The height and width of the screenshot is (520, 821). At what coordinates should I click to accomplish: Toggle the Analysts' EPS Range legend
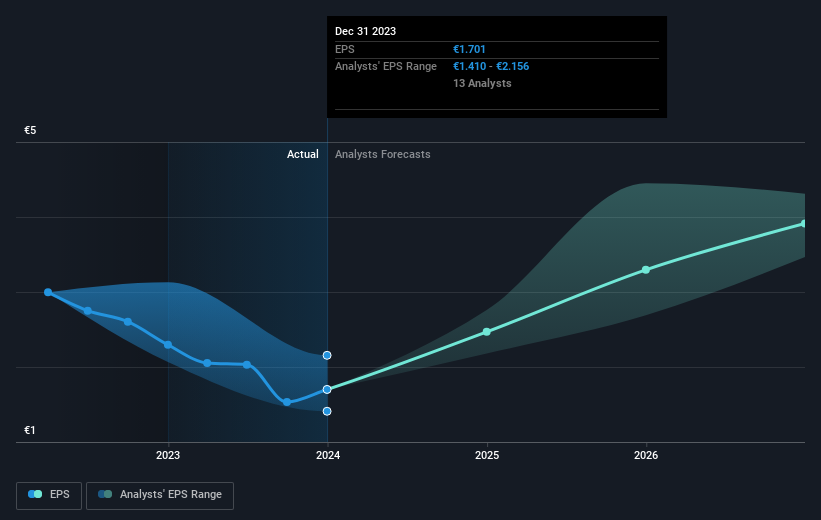pyautogui.click(x=160, y=495)
